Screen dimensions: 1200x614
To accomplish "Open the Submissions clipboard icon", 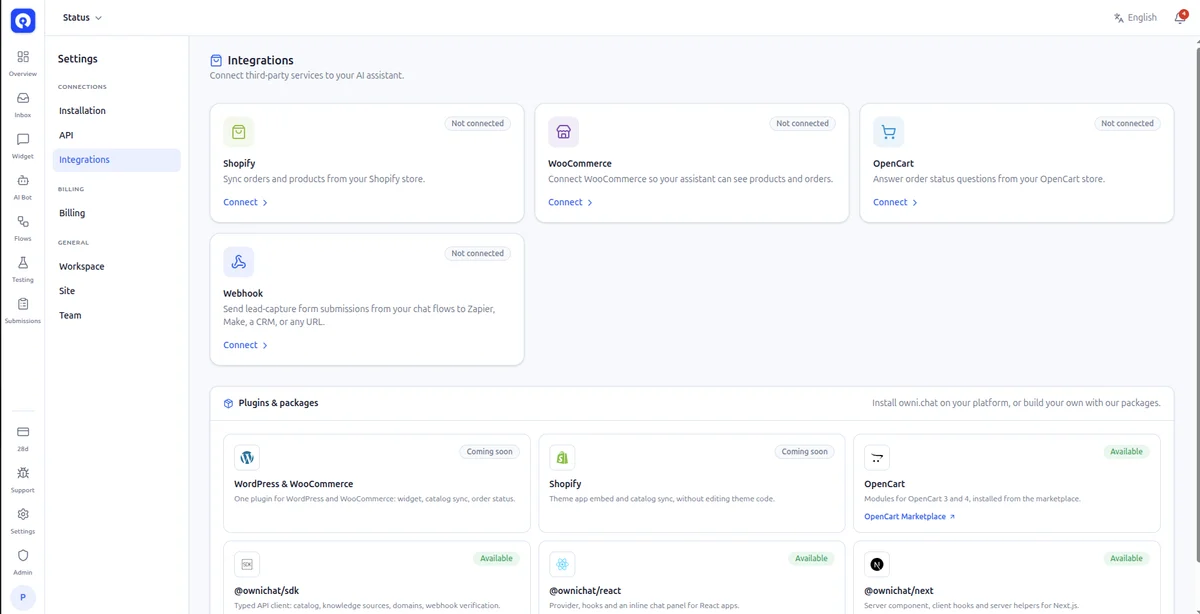I will (23, 304).
